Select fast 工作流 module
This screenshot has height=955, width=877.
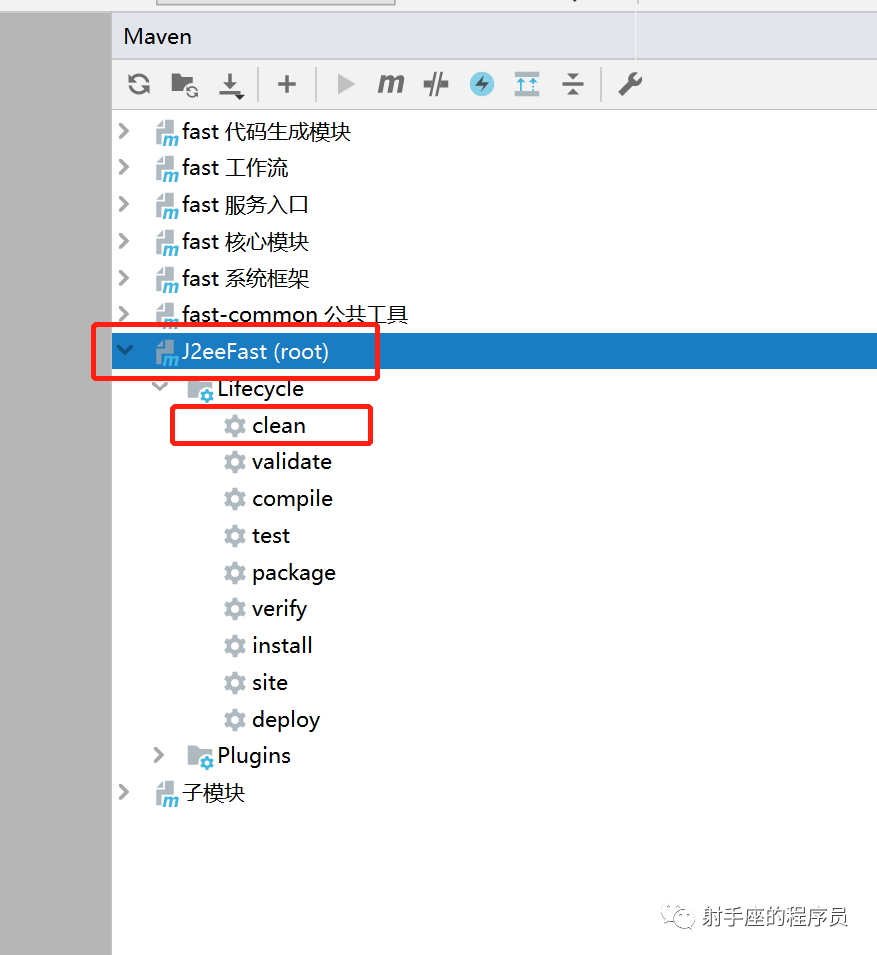pos(235,167)
